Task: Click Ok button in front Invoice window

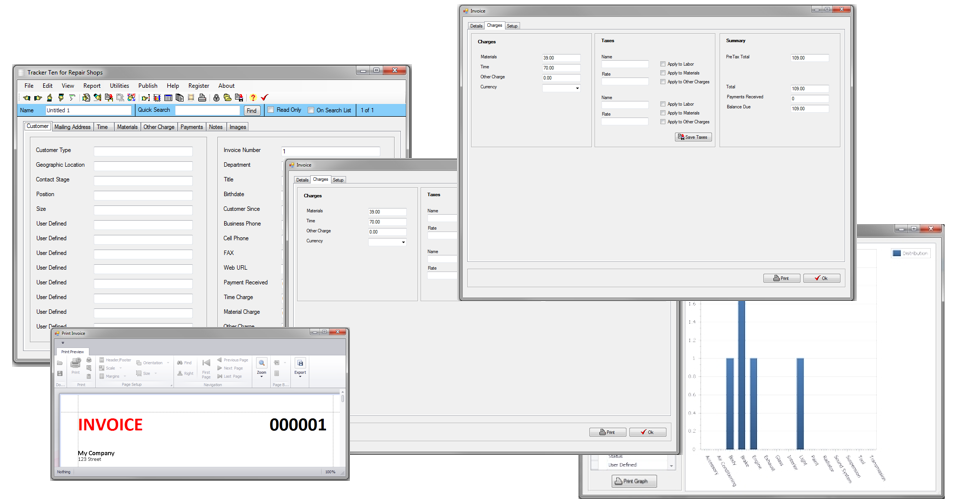Action: pyautogui.click(x=822, y=278)
